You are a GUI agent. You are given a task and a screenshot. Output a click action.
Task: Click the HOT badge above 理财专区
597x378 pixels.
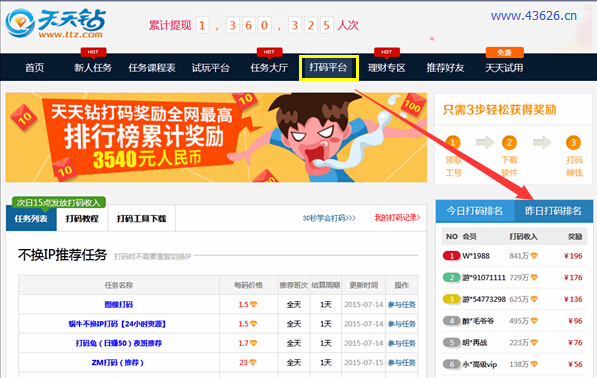pos(387,52)
